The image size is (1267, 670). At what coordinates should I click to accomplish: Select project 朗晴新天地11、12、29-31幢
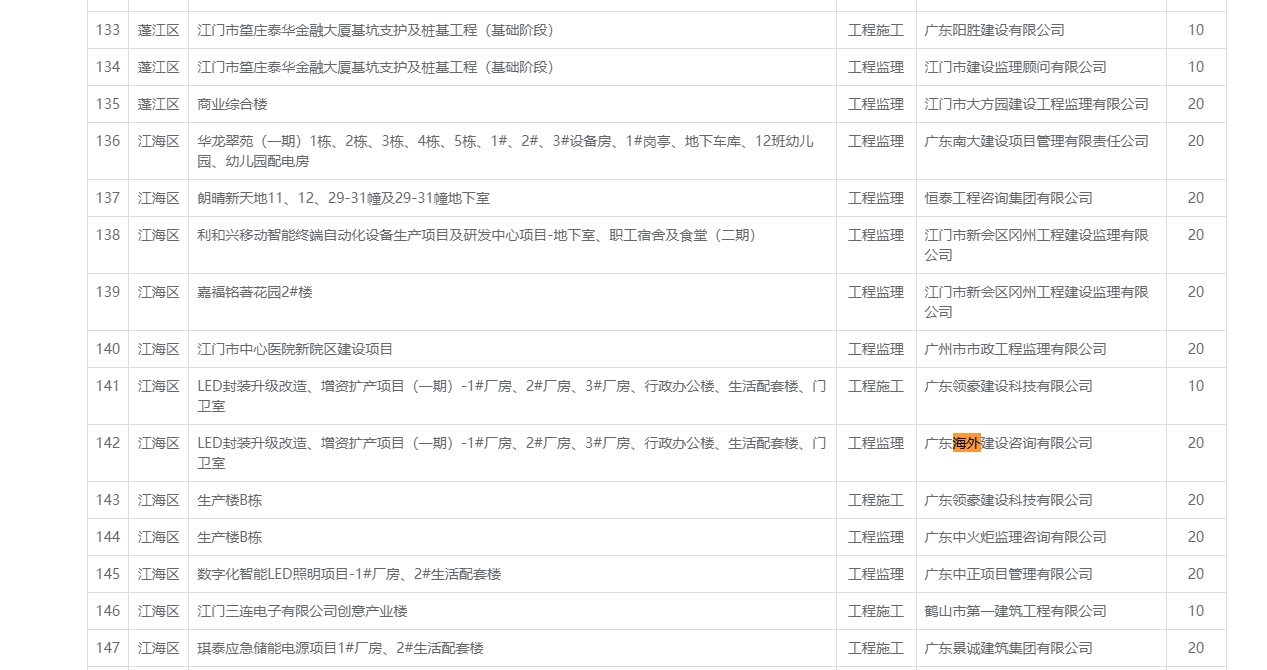click(x=344, y=198)
